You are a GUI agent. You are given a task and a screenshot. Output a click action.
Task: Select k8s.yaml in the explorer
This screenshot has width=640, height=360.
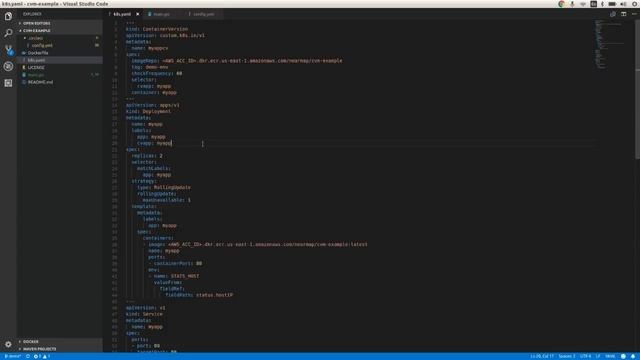[60, 60]
